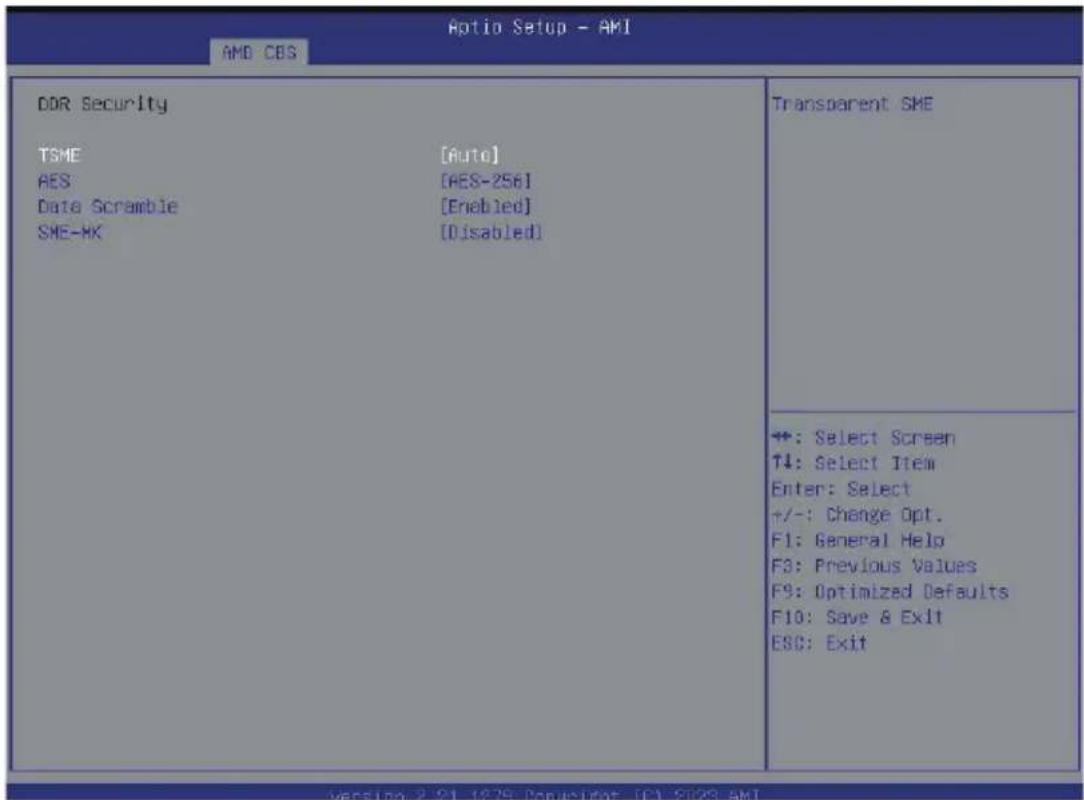Click the Enter: Select key hint

tap(841, 489)
